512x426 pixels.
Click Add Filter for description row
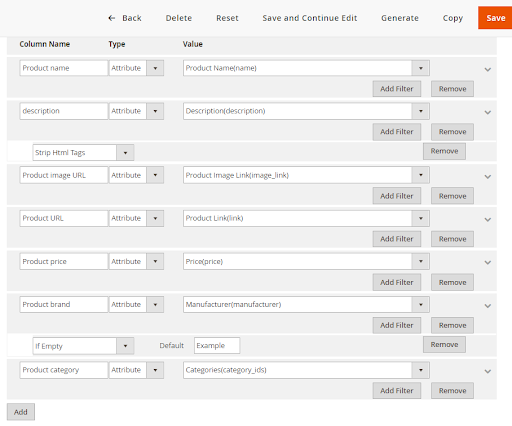click(397, 132)
